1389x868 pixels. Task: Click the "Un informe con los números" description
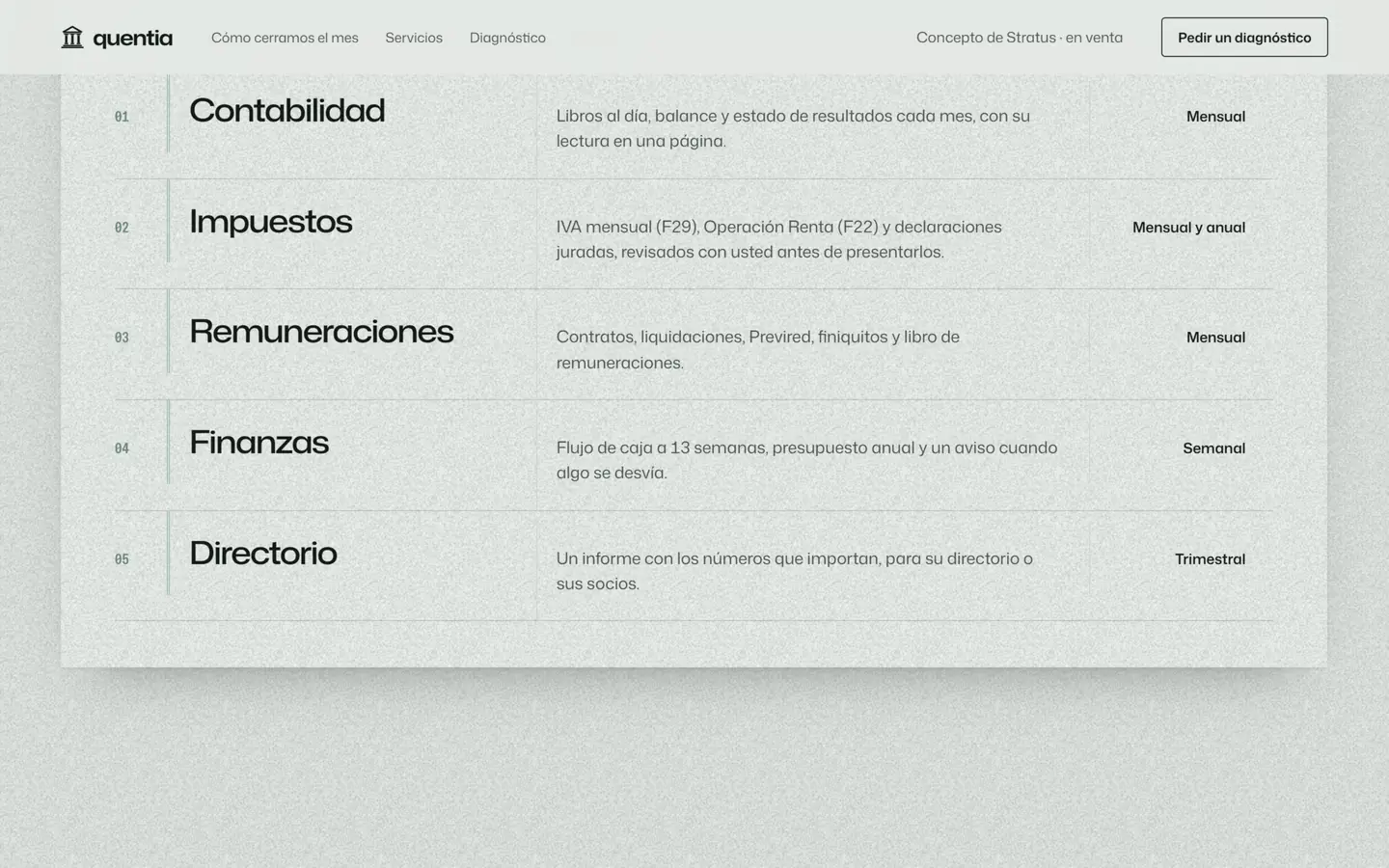795,571
